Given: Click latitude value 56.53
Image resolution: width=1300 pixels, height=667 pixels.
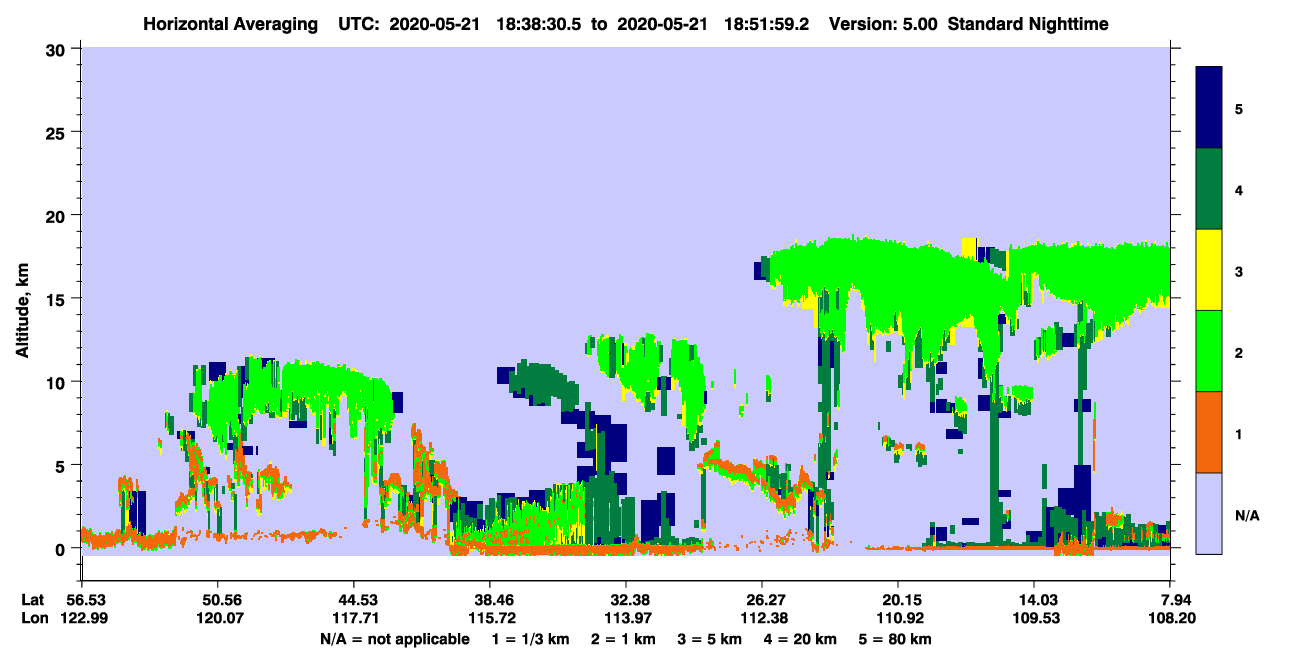Looking at the screenshot, I should tap(82, 599).
